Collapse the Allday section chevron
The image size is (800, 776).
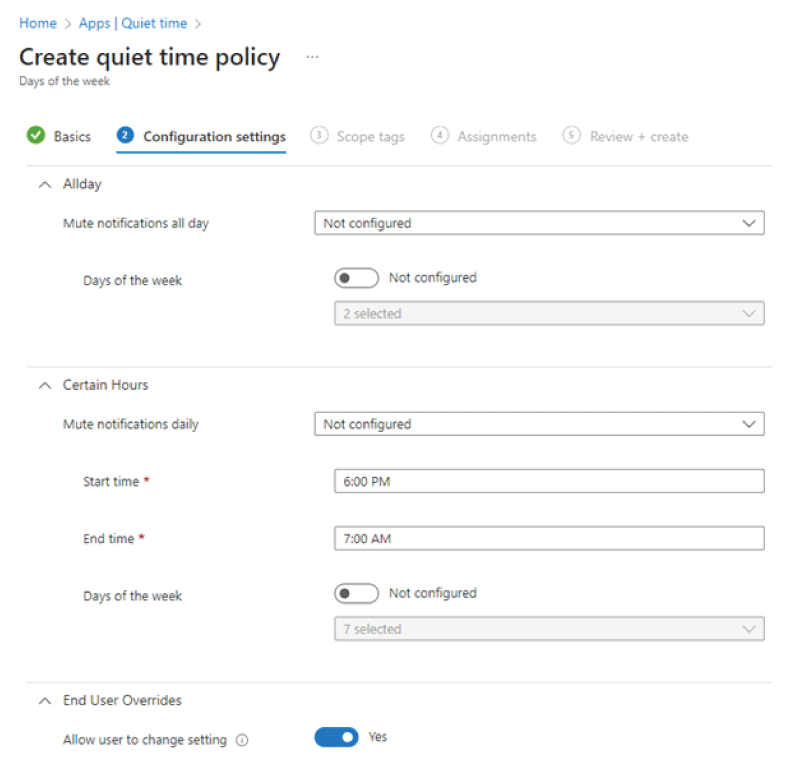pyautogui.click(x=45, y=184)
